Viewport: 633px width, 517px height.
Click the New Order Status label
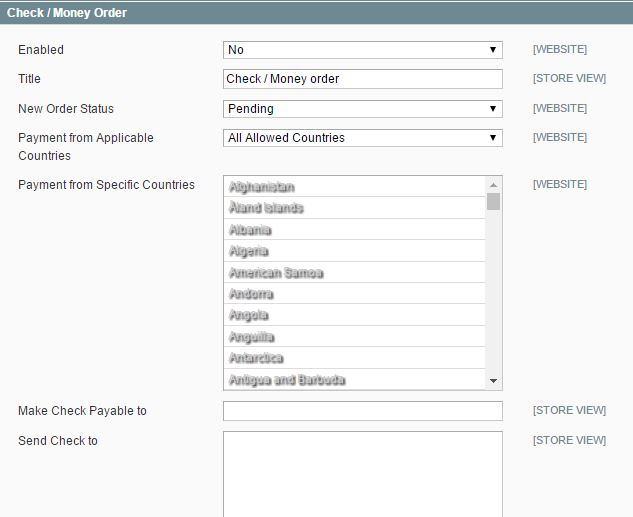click(x=66, y=109)
